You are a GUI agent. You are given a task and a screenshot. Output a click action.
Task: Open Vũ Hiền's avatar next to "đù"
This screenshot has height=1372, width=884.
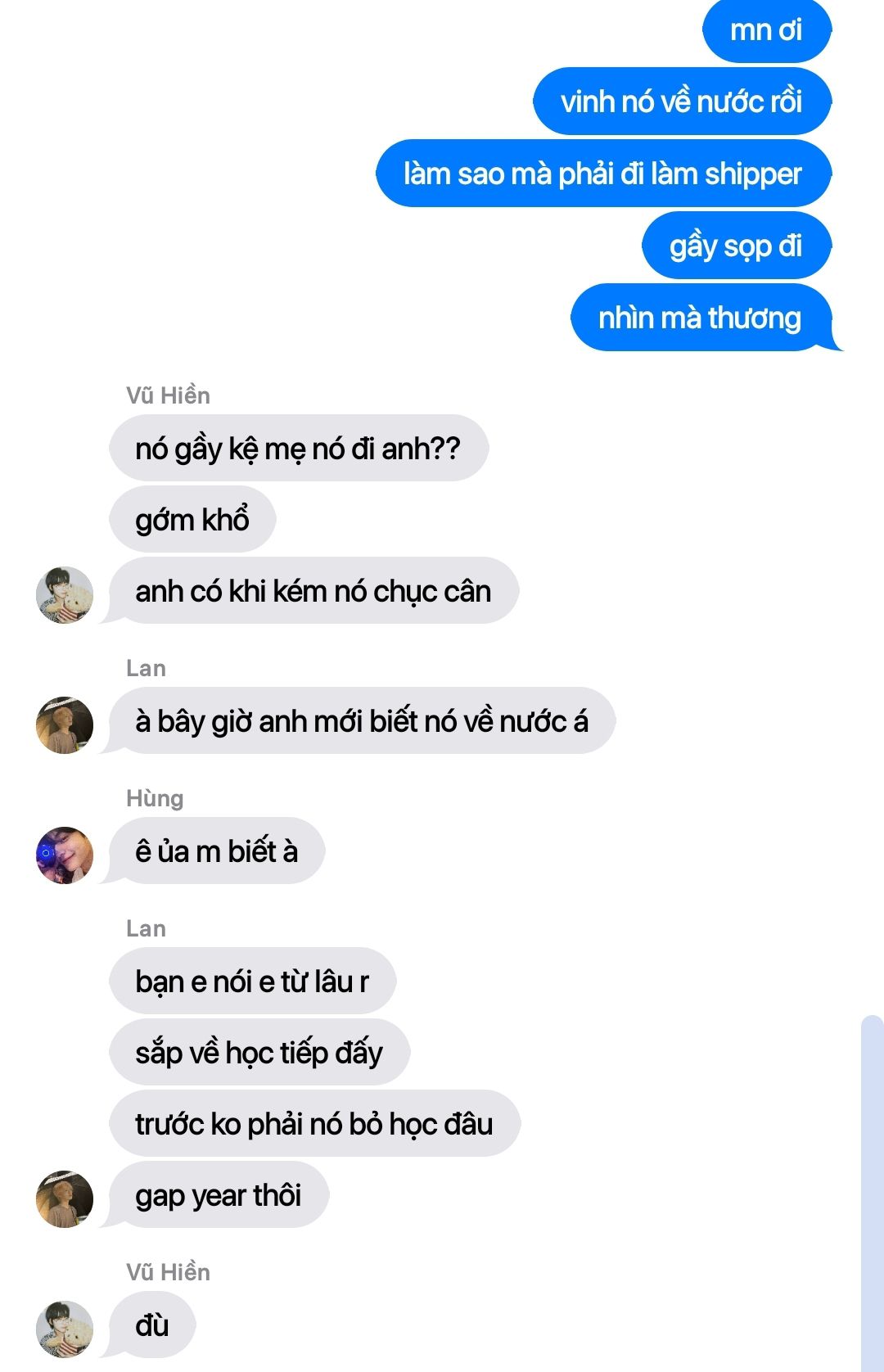[65, 1329]
